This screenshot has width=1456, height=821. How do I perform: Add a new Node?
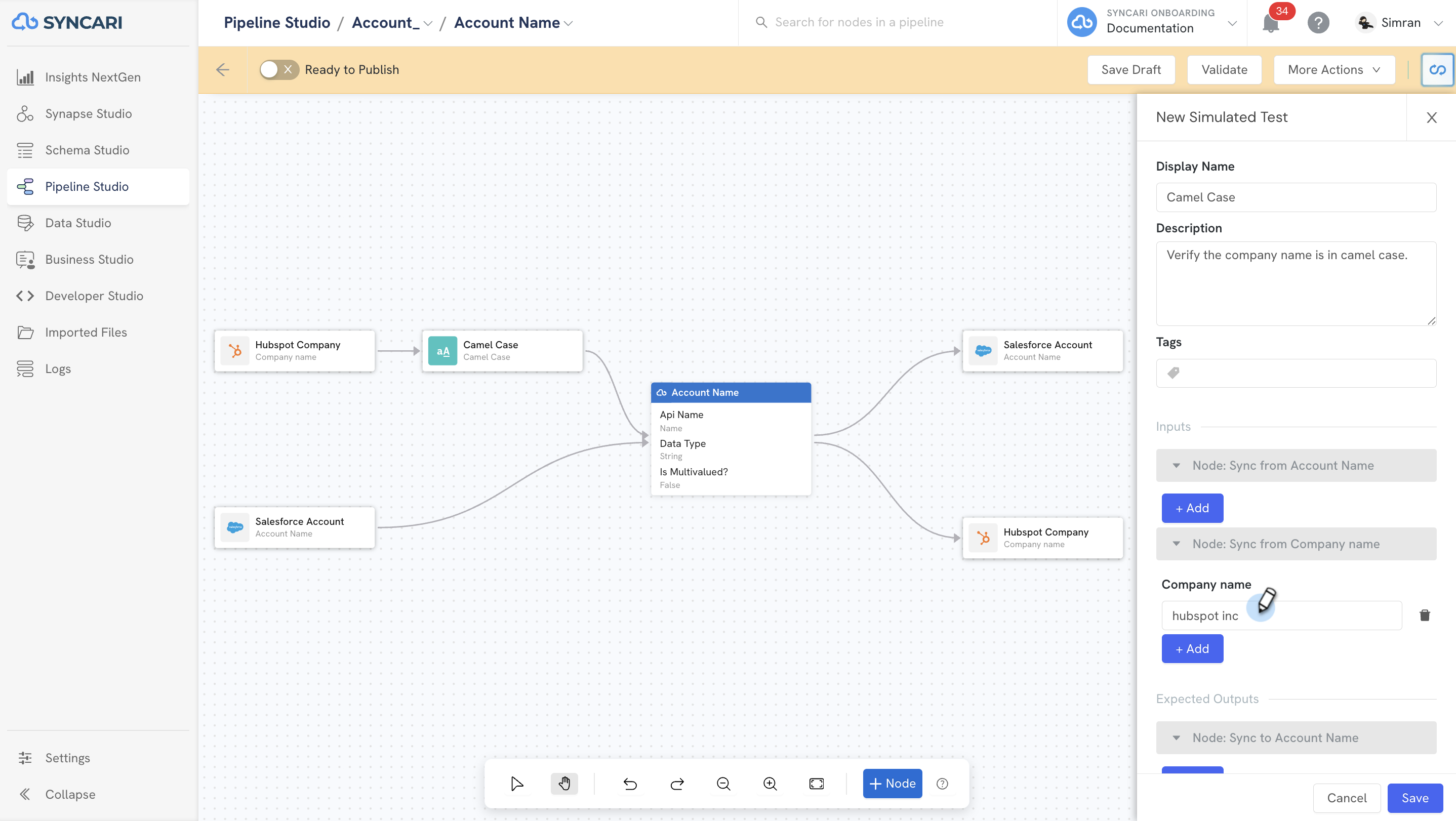(893, 784)
